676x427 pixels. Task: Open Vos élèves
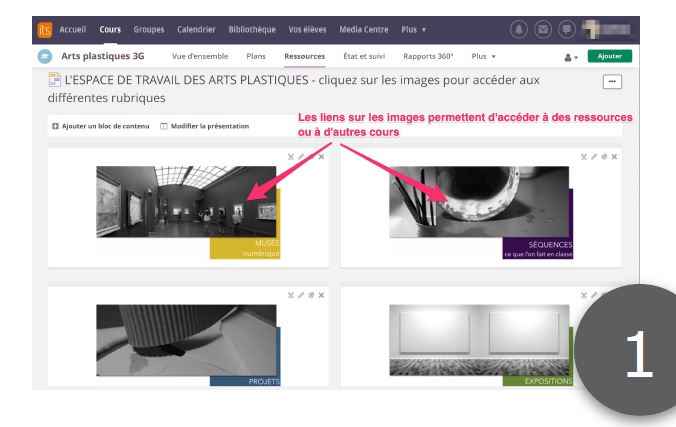pyautogui.click(x=307, y=30)
